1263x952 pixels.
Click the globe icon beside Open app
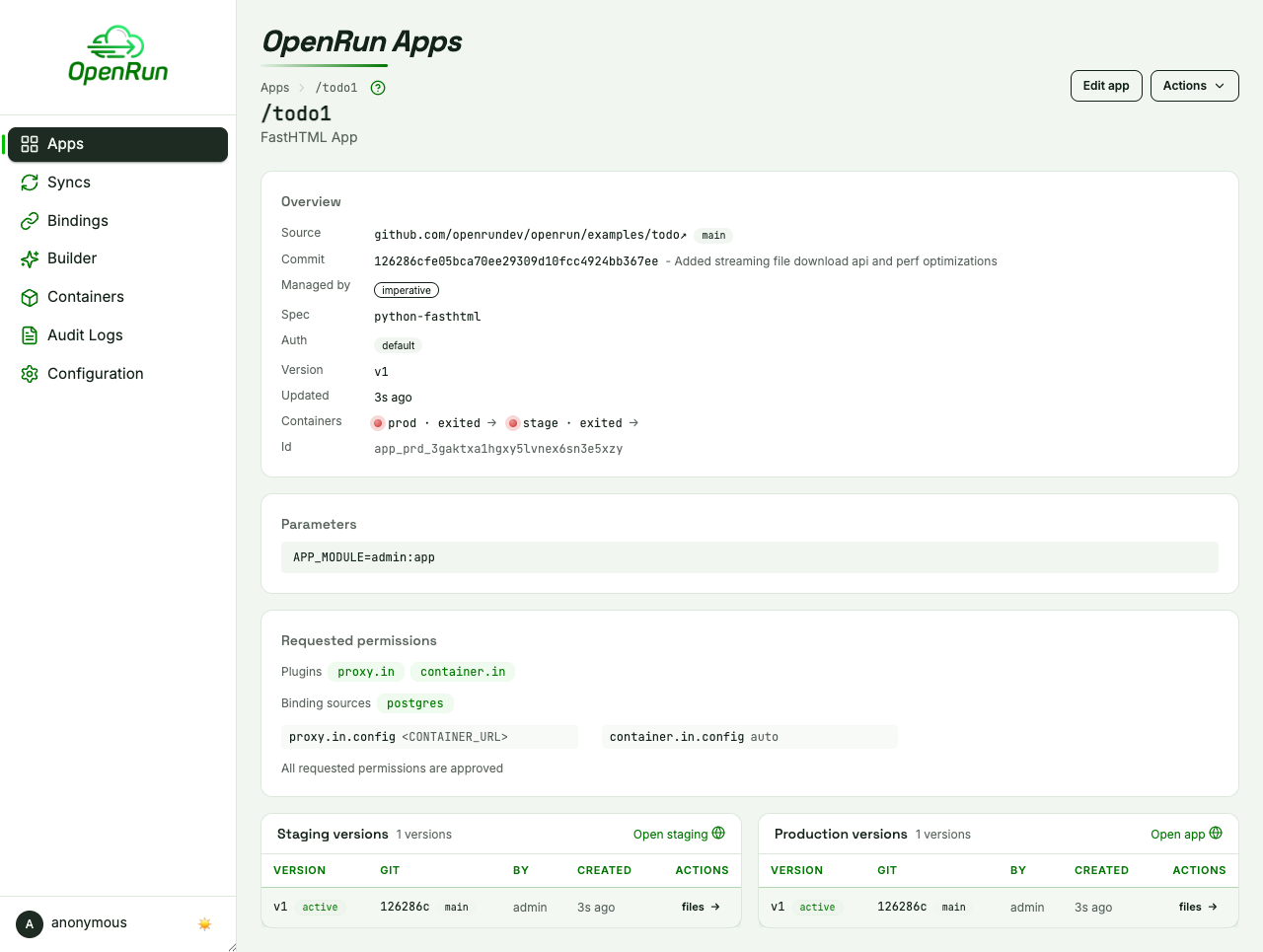pyautogui.click(x=1216, y=834)
